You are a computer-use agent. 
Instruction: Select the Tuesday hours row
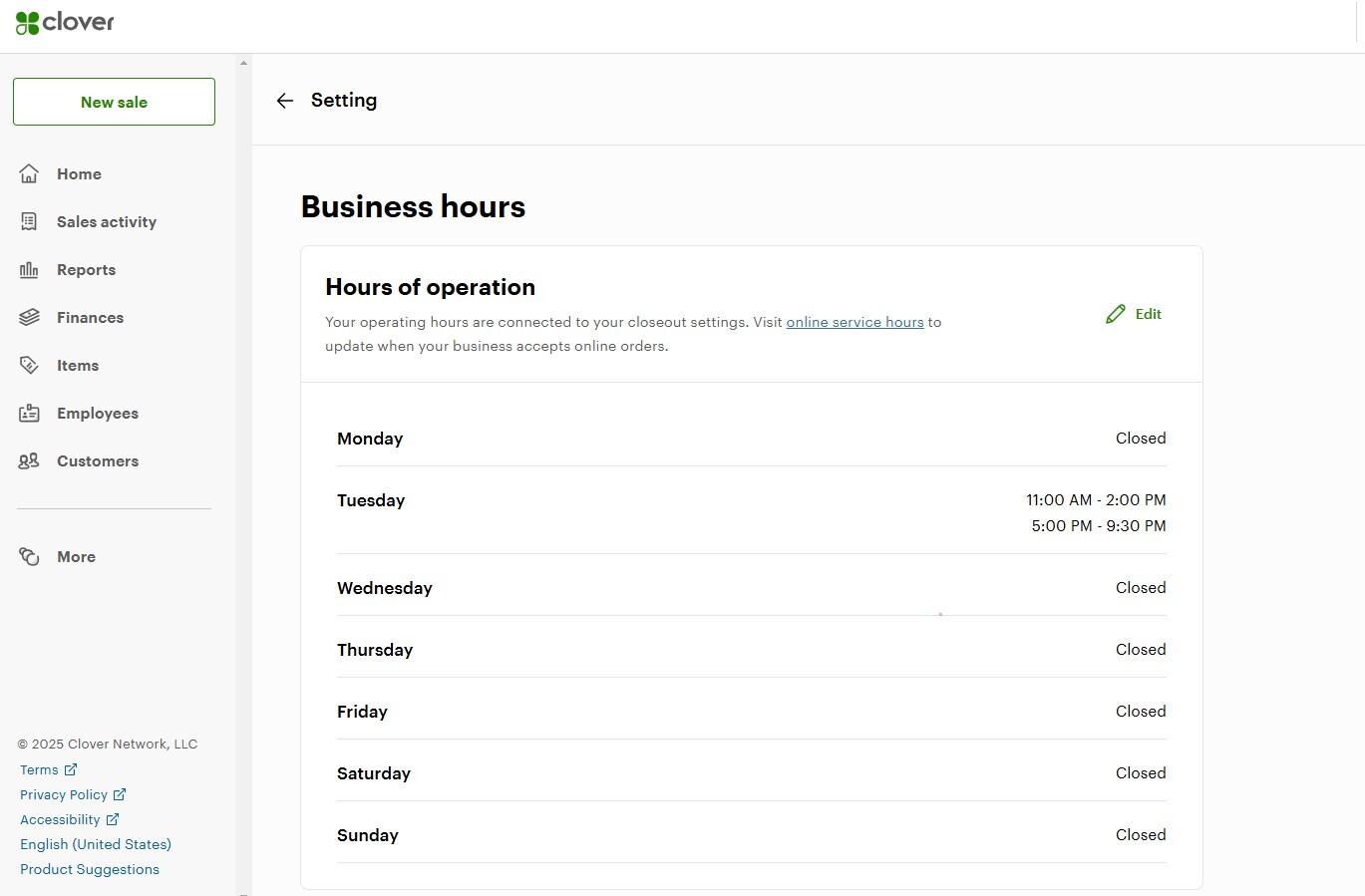point(751,512)
